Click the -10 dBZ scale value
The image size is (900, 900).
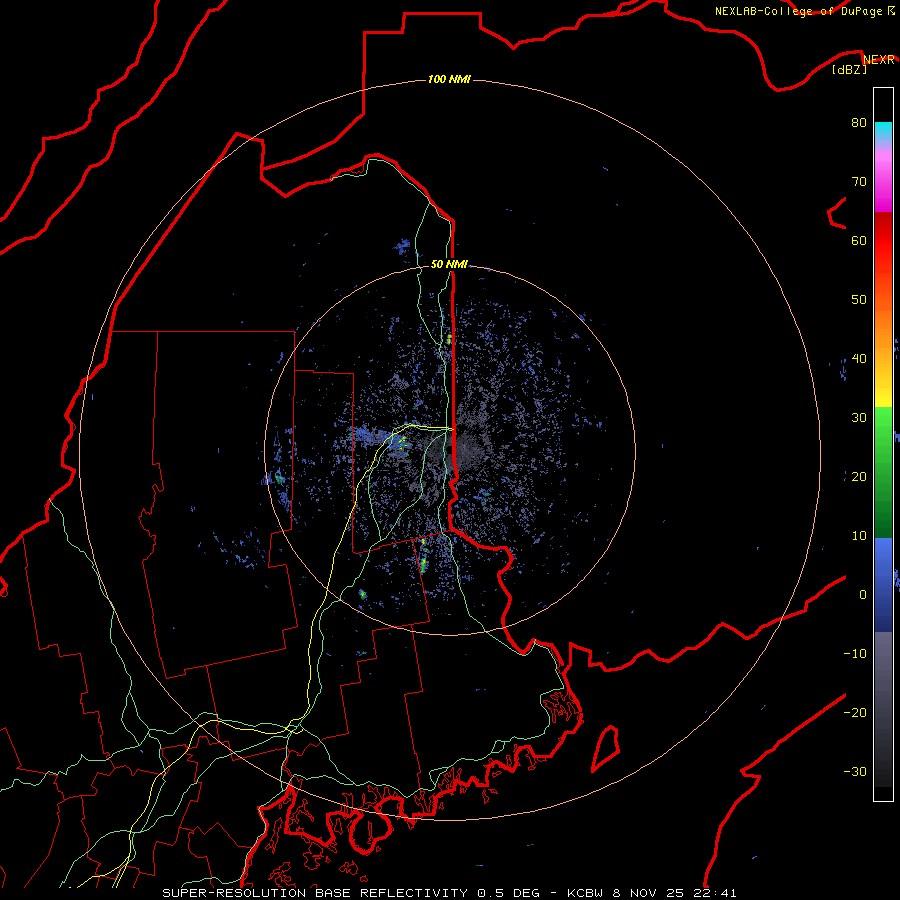pos(855,654)
